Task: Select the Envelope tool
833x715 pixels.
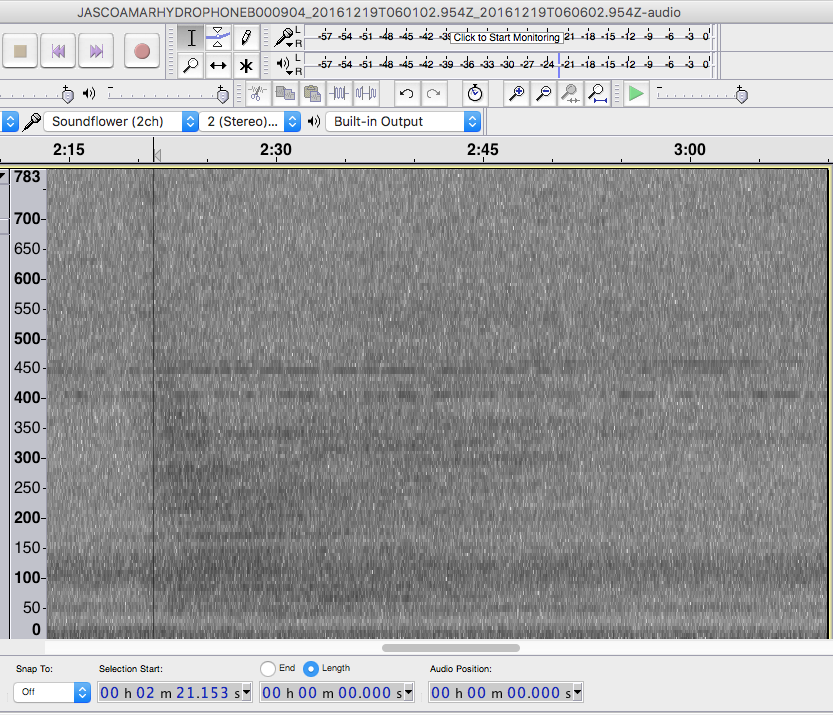Action: [218, 38]
